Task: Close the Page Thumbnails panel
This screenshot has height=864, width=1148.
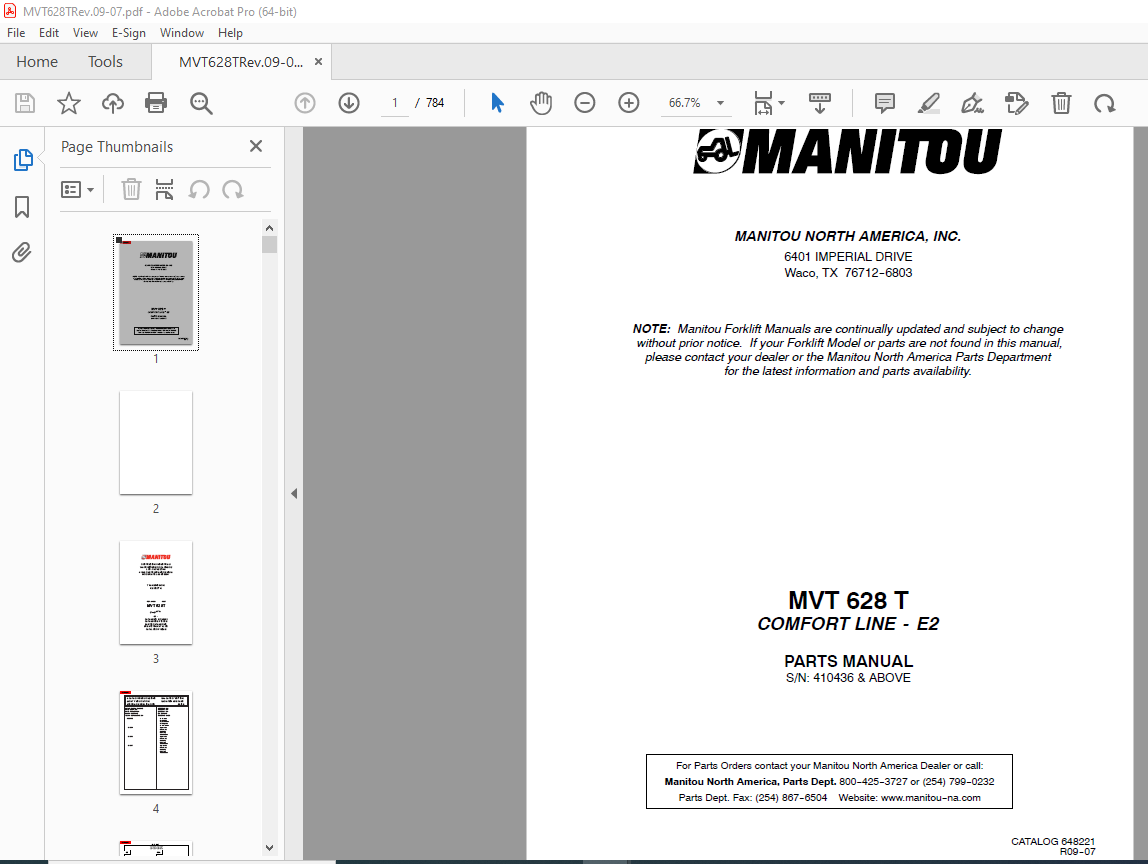Action: pyautogui.click(x=256, y=146)
